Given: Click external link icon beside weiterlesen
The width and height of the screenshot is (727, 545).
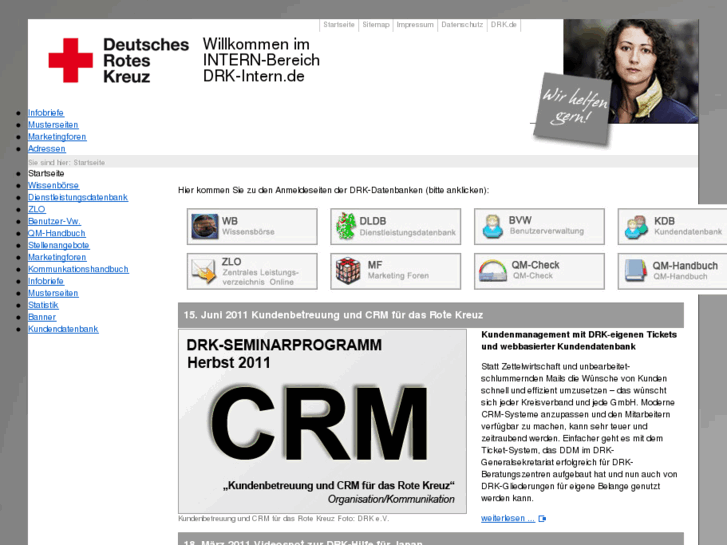Looking at the screenshot, I should click(x=542, y=519).
